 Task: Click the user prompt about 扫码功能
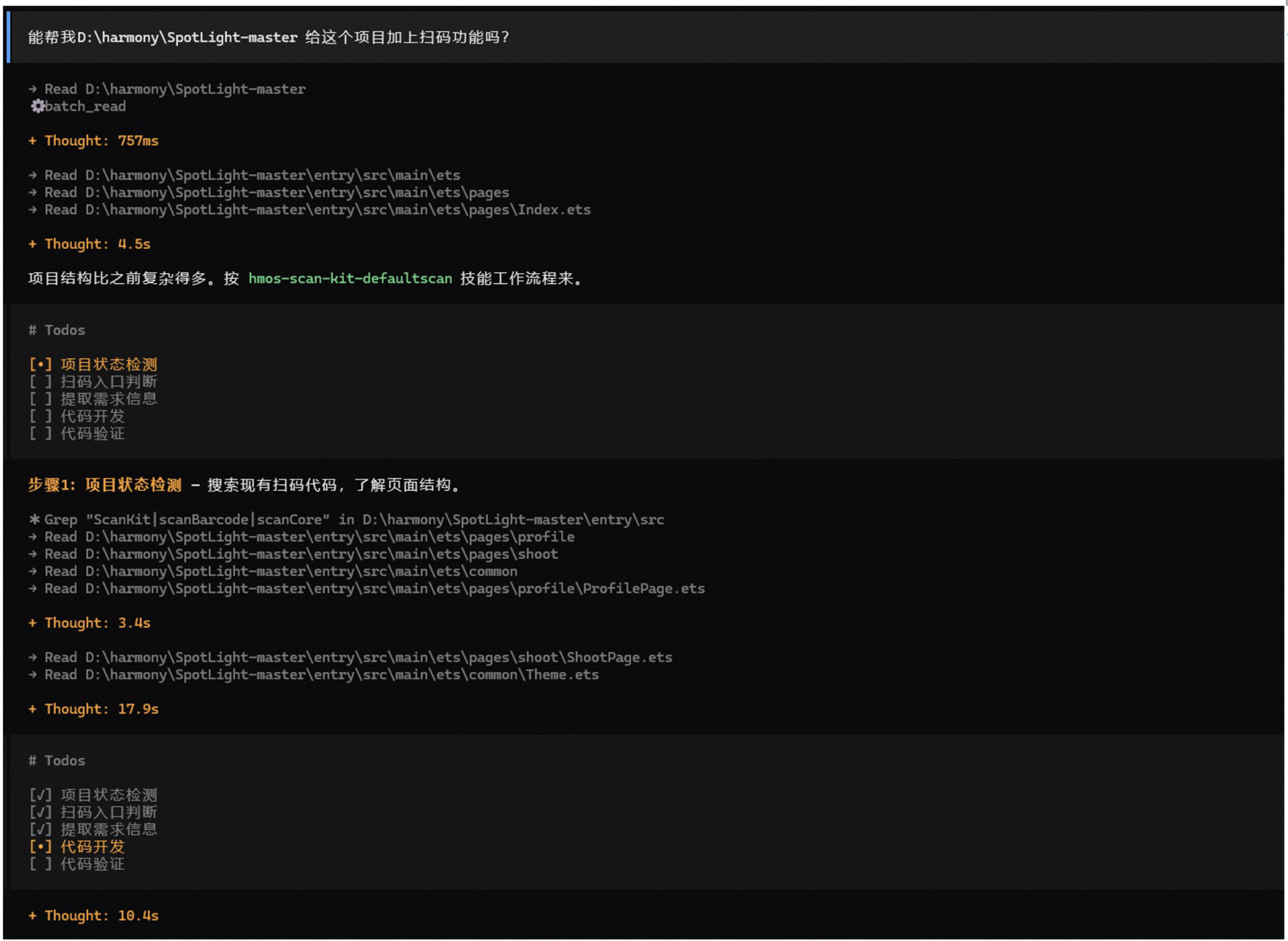(269, 37)
